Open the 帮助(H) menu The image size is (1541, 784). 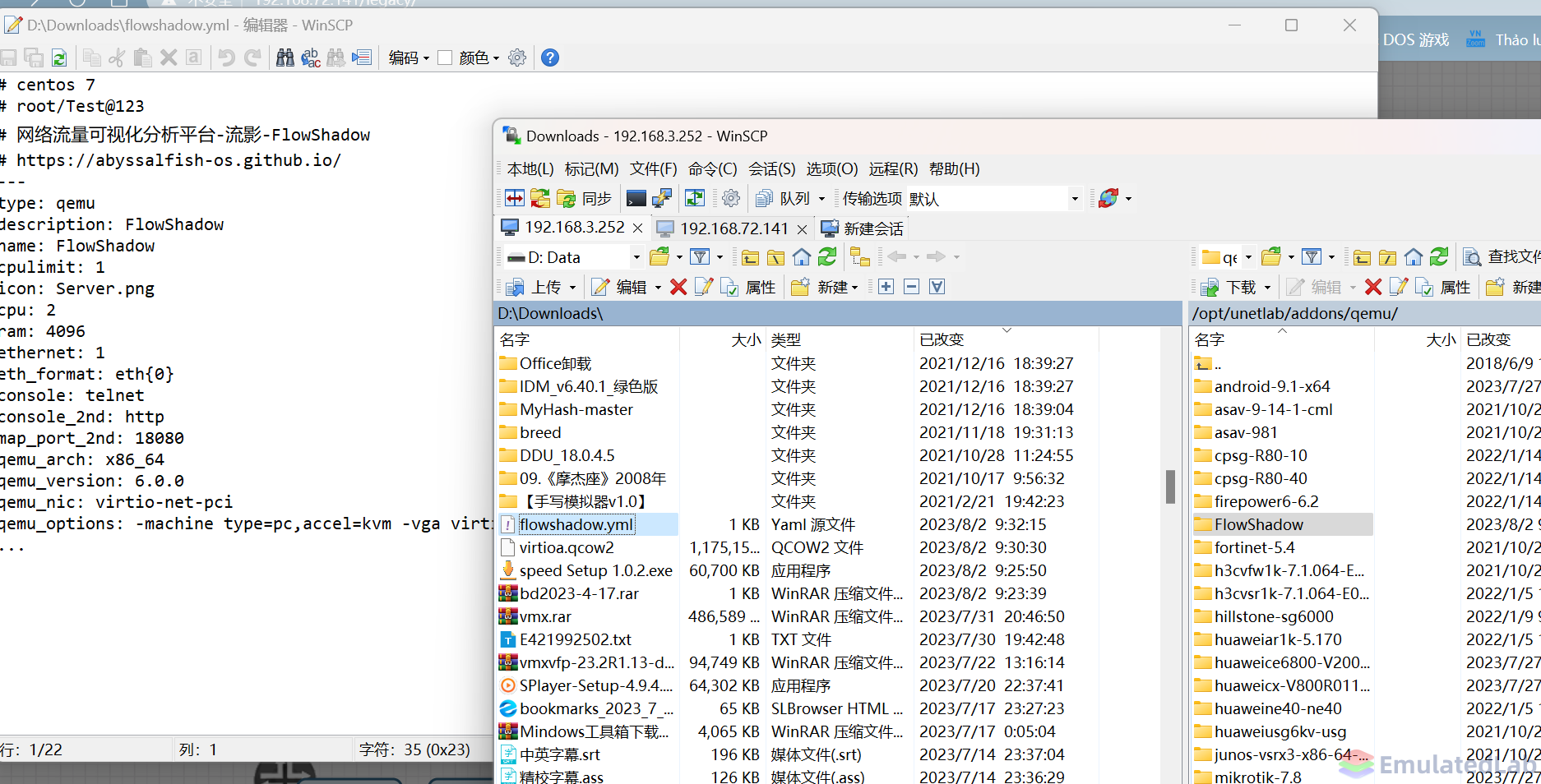coord(954,168)
